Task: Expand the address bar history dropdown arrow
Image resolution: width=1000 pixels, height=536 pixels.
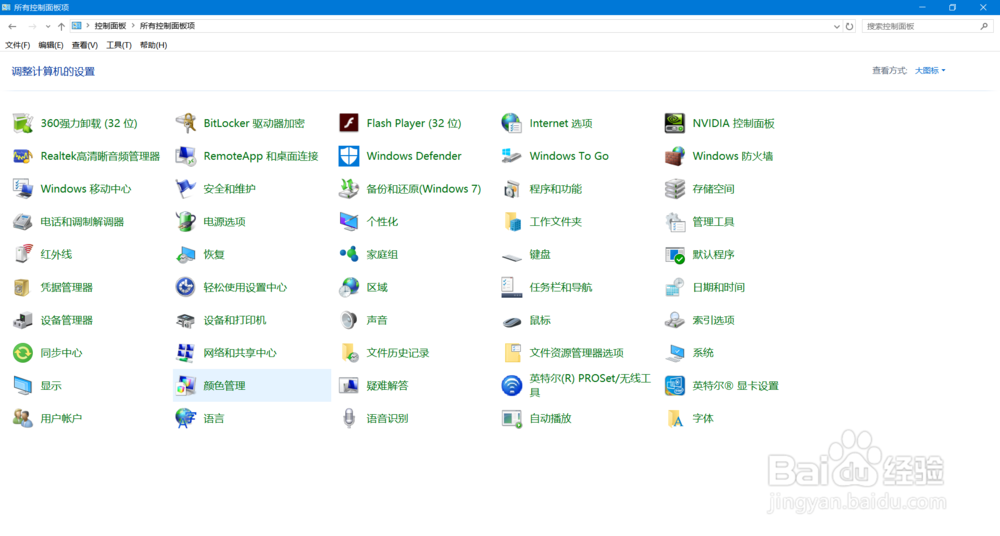Action: coord(837,26)
